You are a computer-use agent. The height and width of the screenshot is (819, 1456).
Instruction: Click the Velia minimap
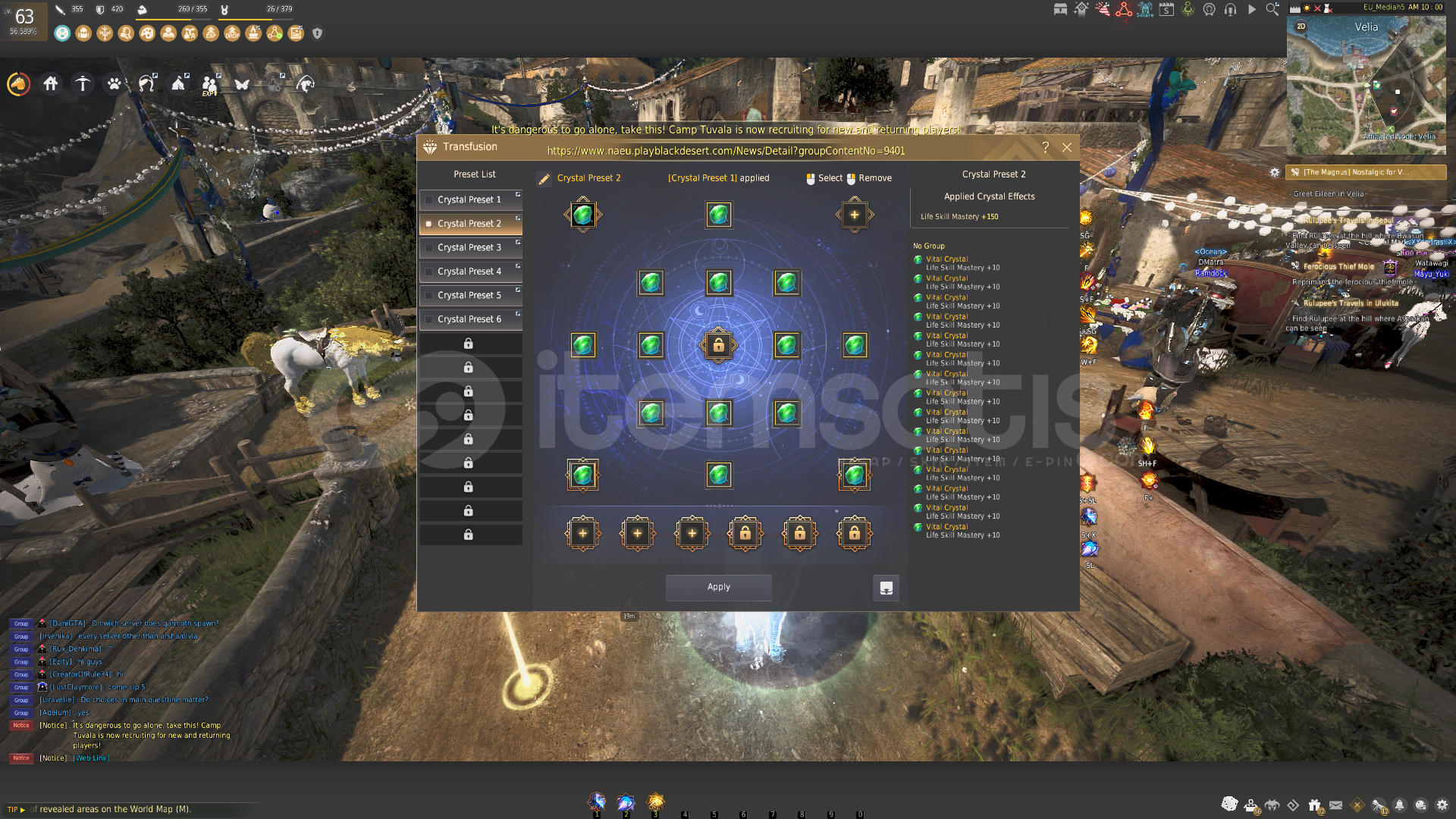1365,87
